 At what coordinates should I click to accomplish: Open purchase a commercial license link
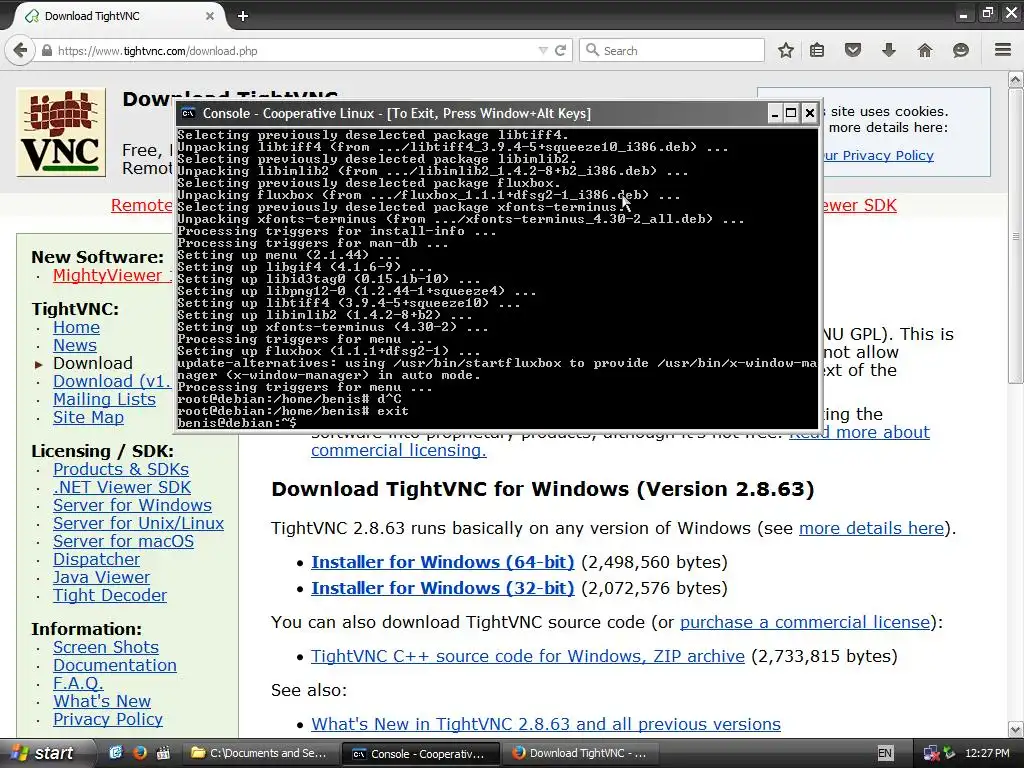(805, 622)
